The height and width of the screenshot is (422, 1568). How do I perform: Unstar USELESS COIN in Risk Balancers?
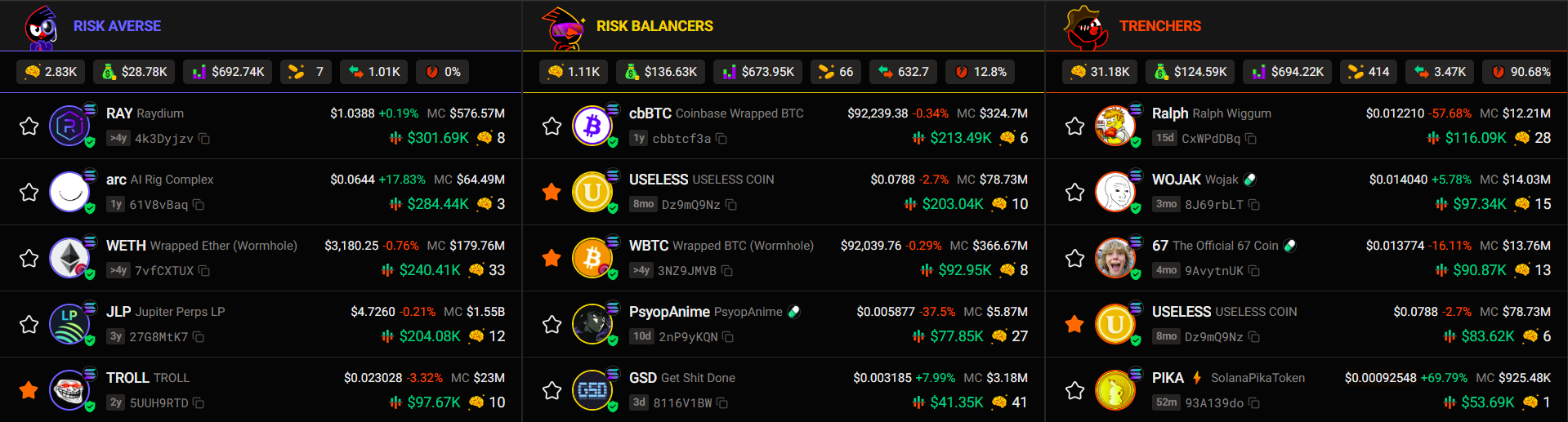pos(552,192)
